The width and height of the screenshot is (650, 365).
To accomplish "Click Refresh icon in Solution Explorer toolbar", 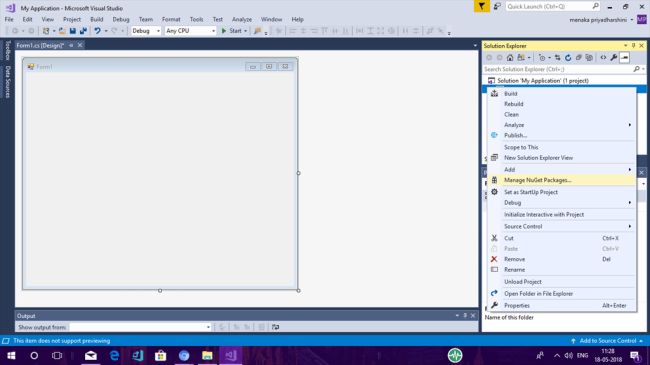I will pyautogui.click(x=568, y=58).
